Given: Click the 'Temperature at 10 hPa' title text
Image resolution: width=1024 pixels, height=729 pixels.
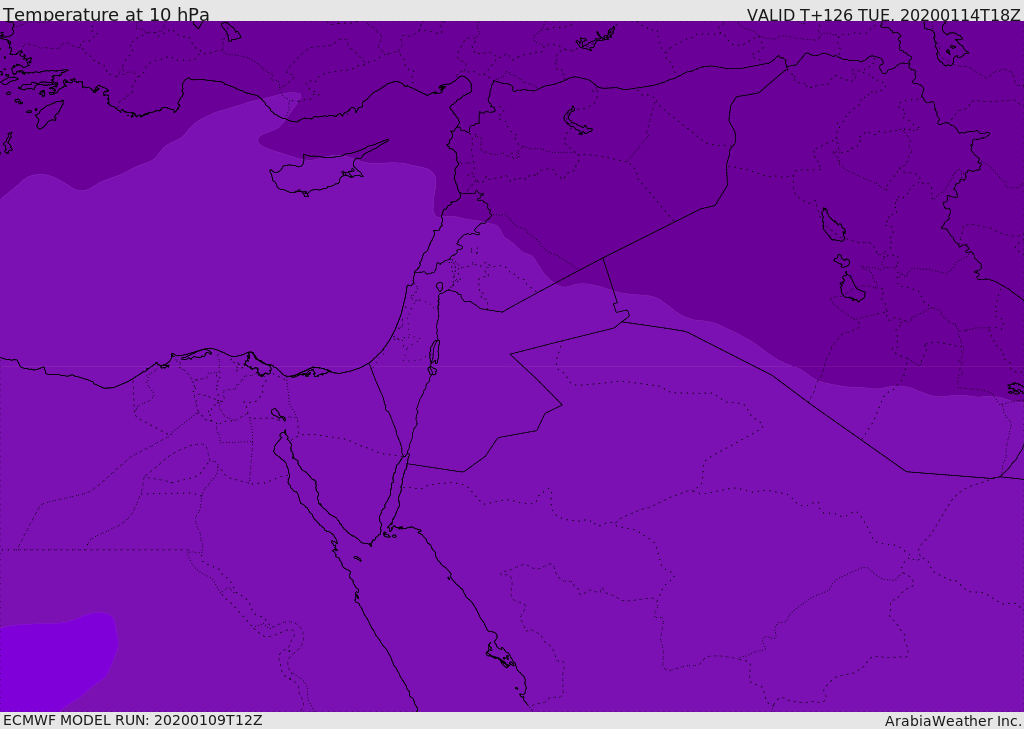Looking at the screenshot, I should pyautogui.click(x=106, y=14).
